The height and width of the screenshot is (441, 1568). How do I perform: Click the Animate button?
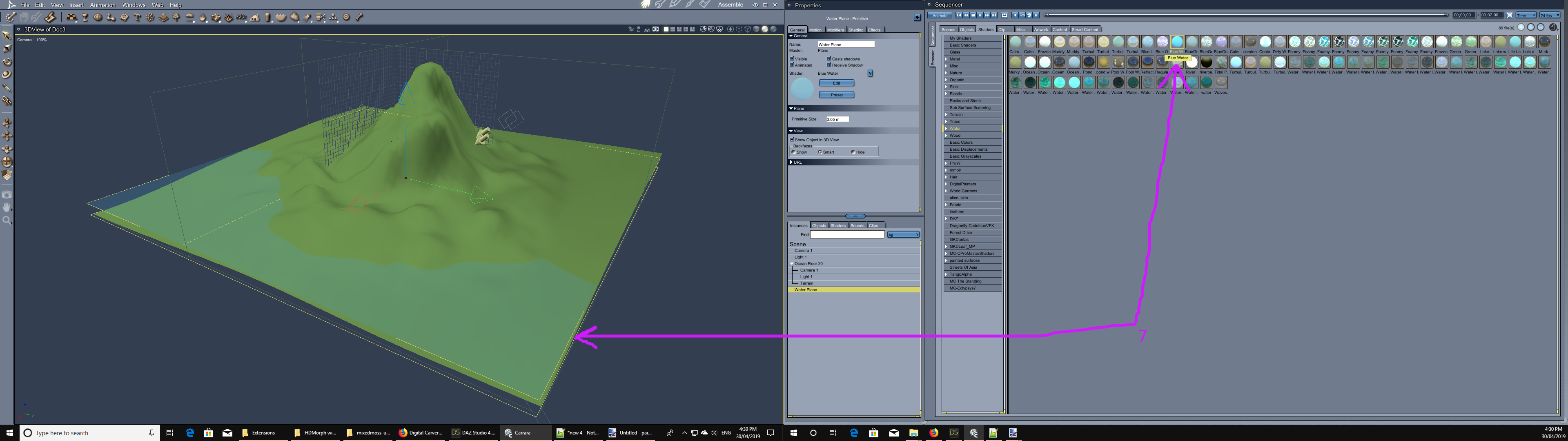[939, 15]
